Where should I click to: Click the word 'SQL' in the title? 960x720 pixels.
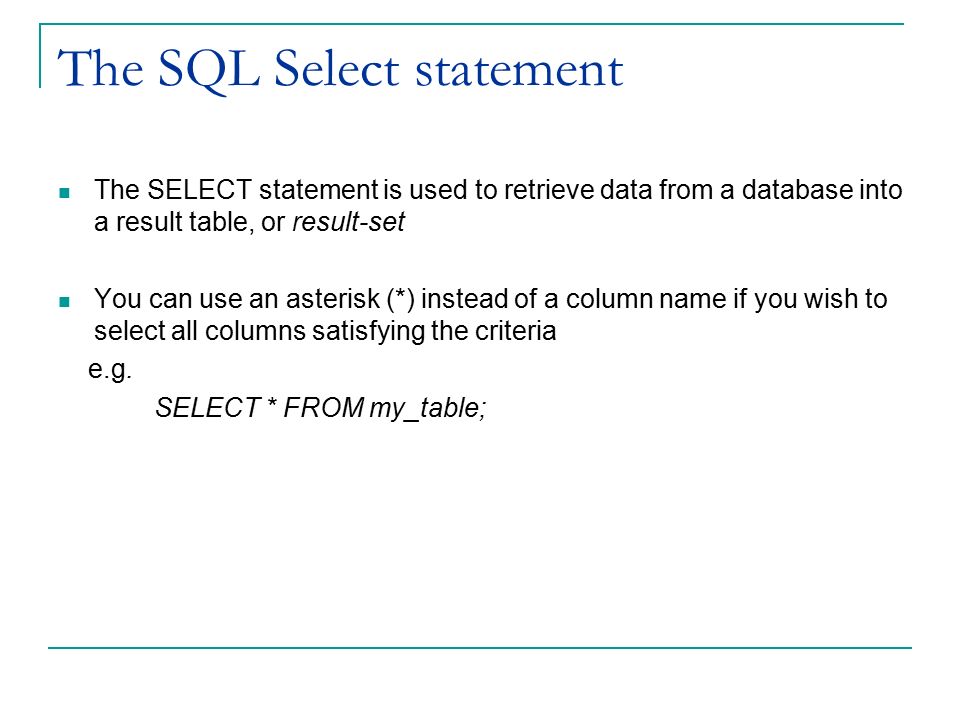[x=209, y=69]
